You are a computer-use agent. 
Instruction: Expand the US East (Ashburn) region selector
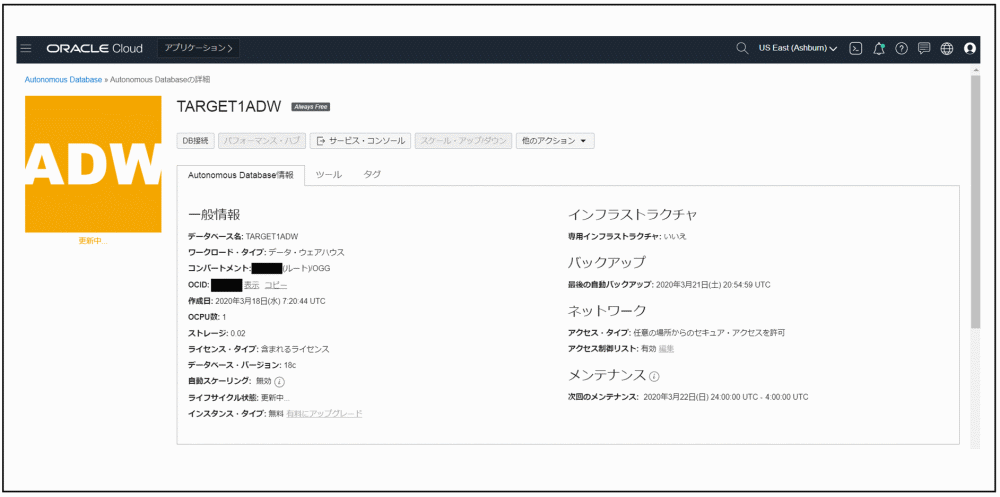click(x=798, y=48)
